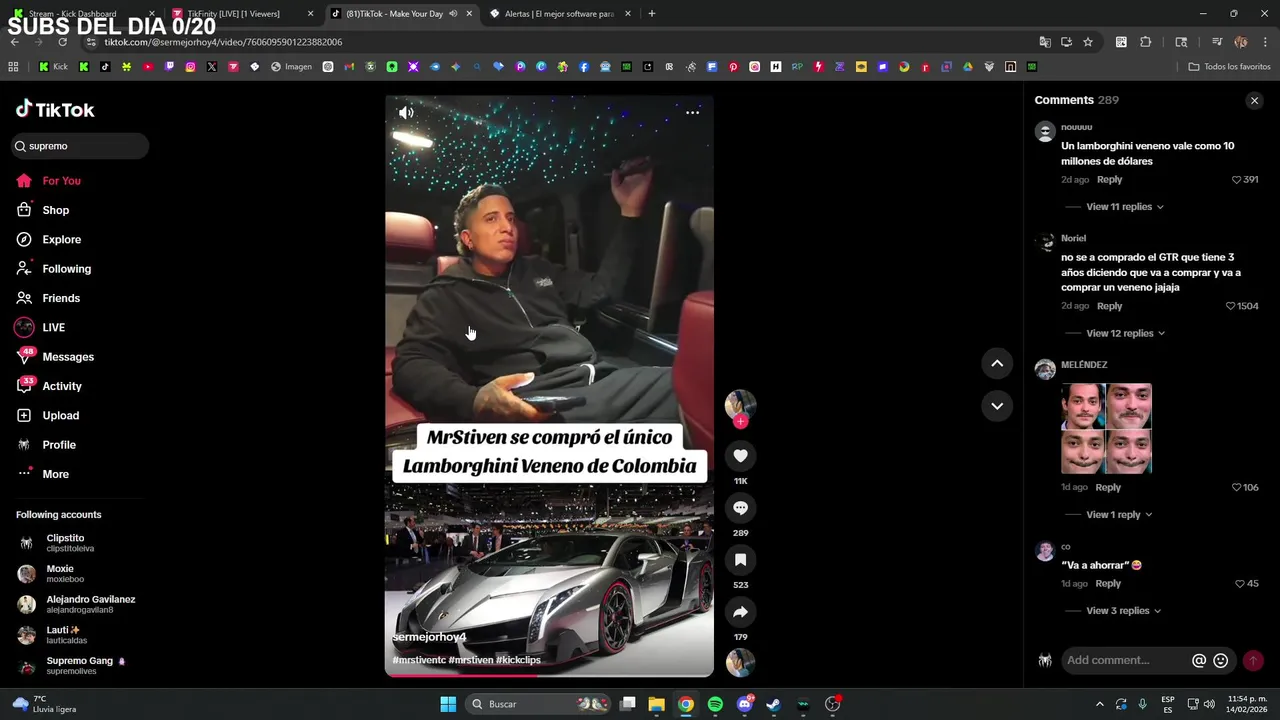Screen dimensions: 1280x720
Task: Switch to Stream - Kick Dashboard tab
Action: 80,14
